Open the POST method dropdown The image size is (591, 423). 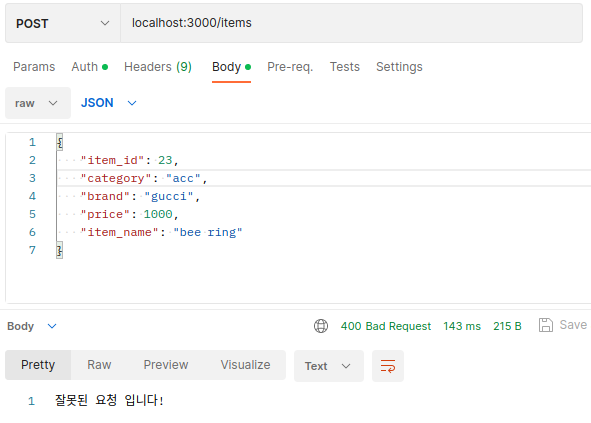[63, 23]
